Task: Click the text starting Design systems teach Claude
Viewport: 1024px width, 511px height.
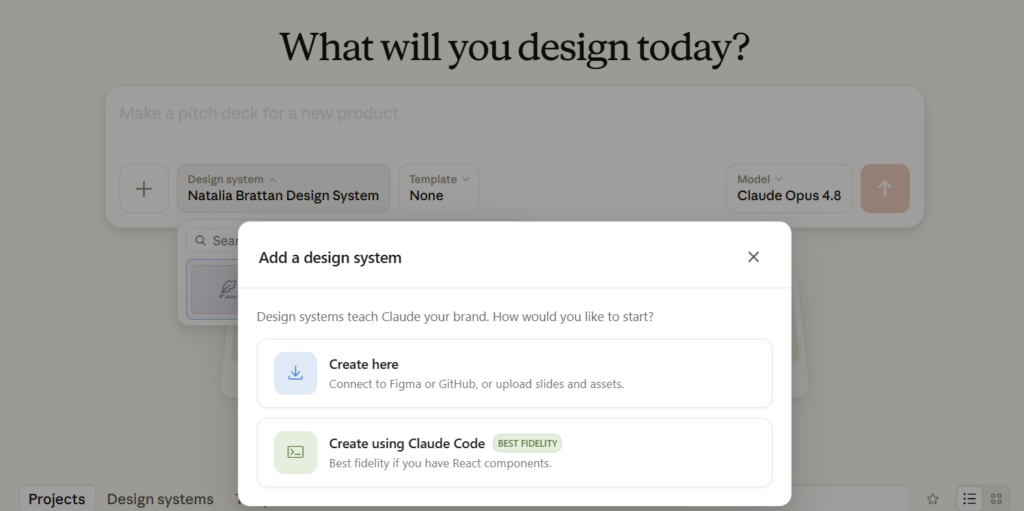Action: point(455,317)
